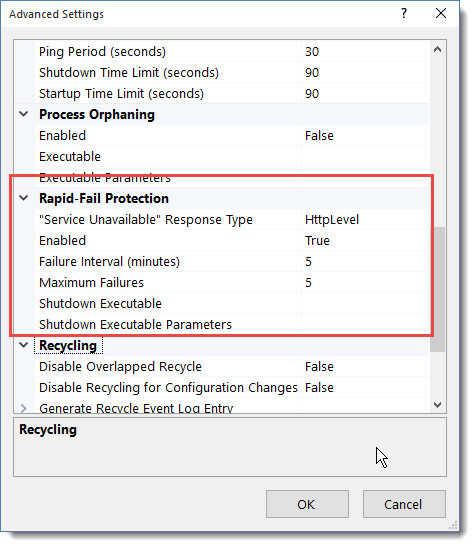Select the Ping Period value 30
The height and width of the screenshot is (547, 475).
(x=365, y=52)
